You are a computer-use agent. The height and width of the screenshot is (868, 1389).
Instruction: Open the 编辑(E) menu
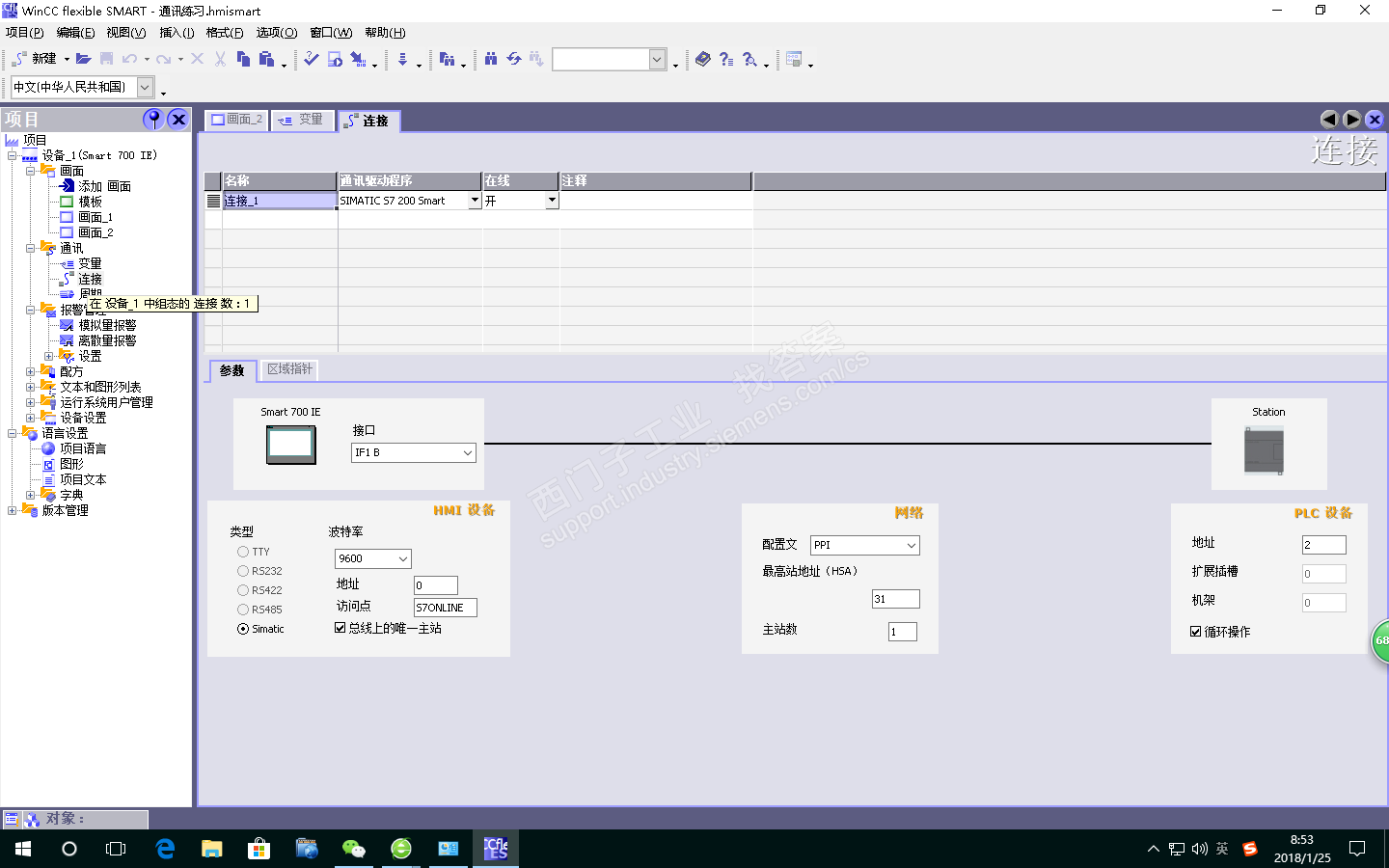coord(75,33)
